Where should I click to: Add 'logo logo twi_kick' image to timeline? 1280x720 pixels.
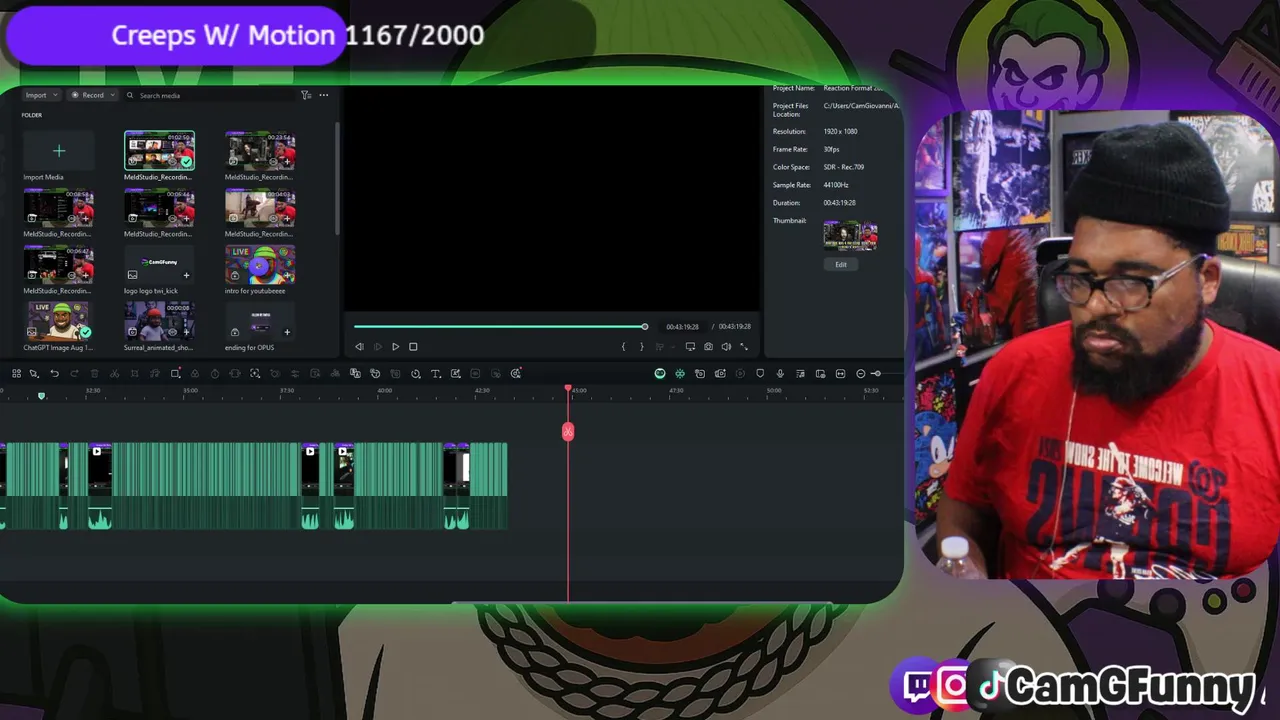pos(186,275)
